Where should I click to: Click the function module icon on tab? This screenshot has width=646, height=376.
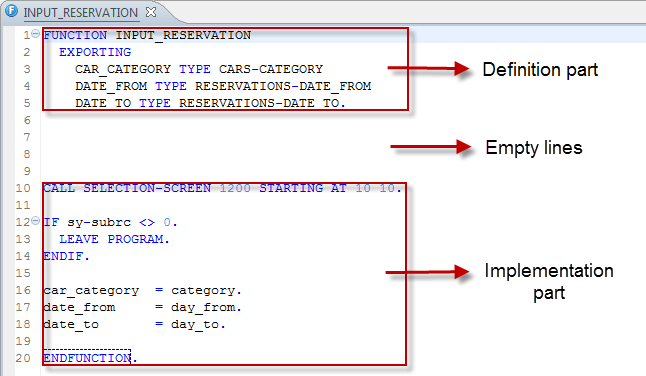tap(11, 11)
